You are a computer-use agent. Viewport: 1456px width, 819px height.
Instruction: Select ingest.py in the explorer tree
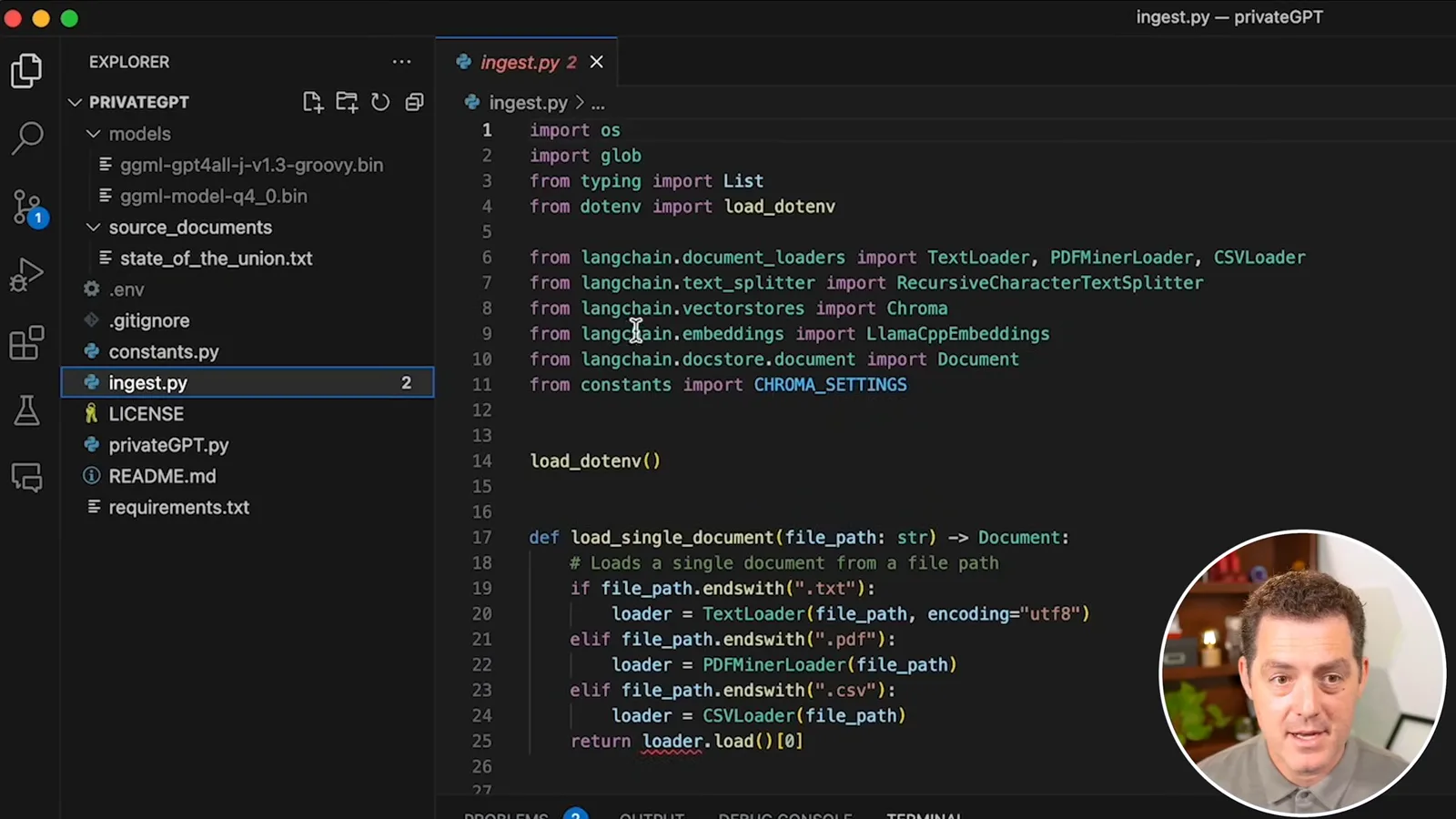click(x=248, y=382)
